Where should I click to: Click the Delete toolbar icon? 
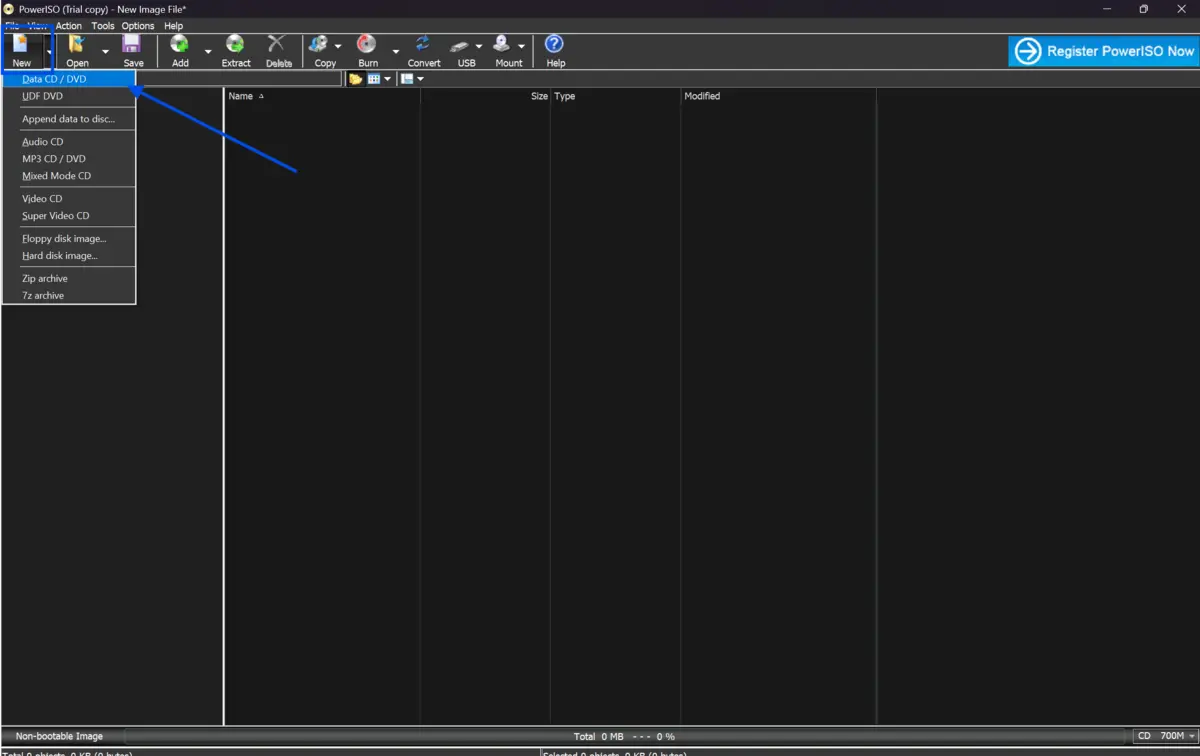(277, 44)
